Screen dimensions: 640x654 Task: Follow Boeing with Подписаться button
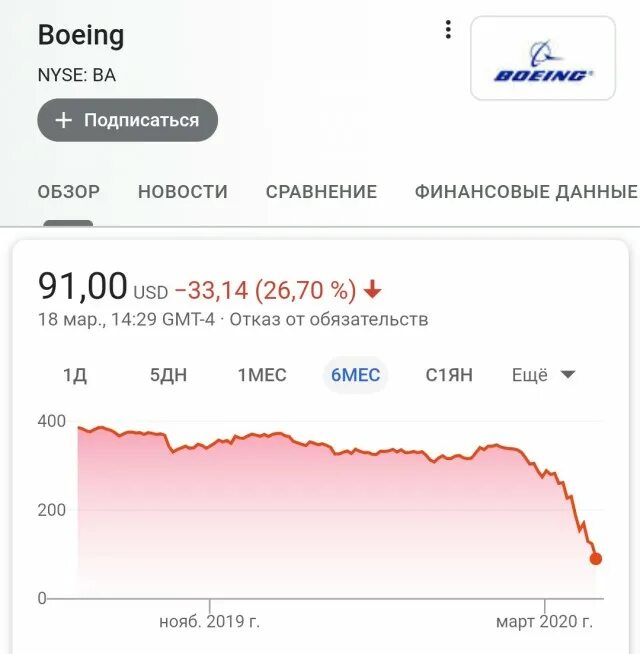click(x=128, y=120)
